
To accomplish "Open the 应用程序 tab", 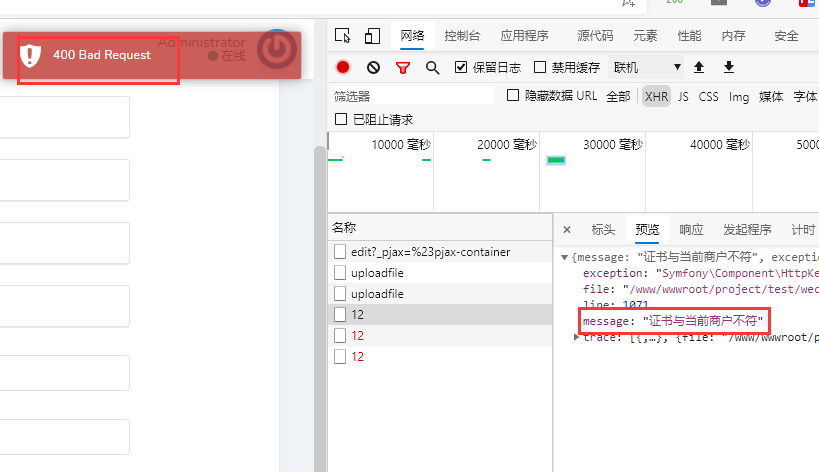I will (x=524, y=36).
